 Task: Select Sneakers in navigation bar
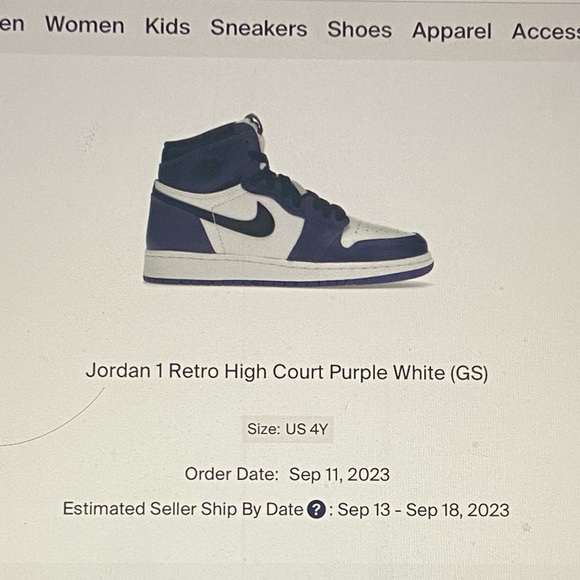259,28
